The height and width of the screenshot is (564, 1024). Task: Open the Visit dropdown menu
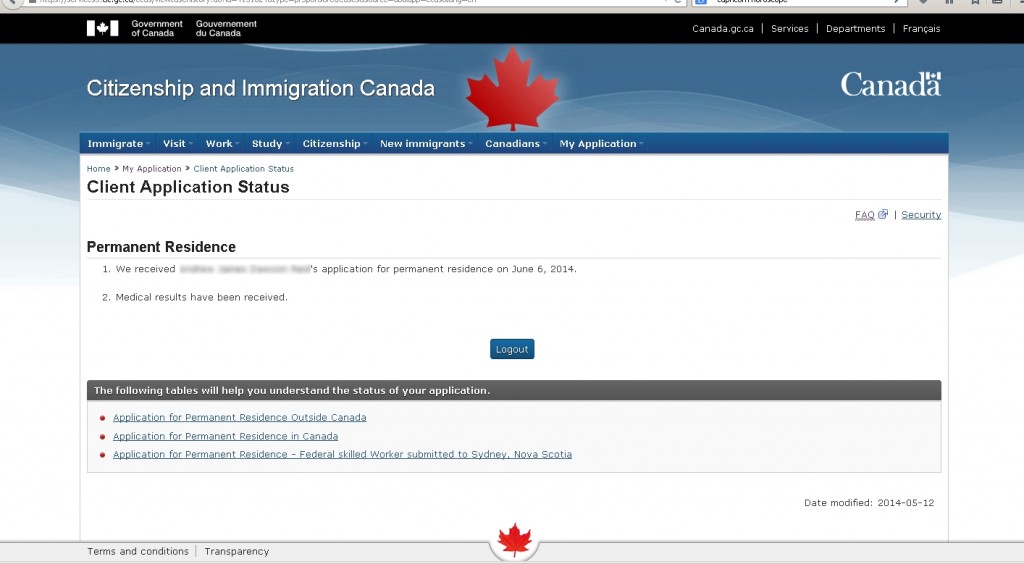(x=176, y=144)
